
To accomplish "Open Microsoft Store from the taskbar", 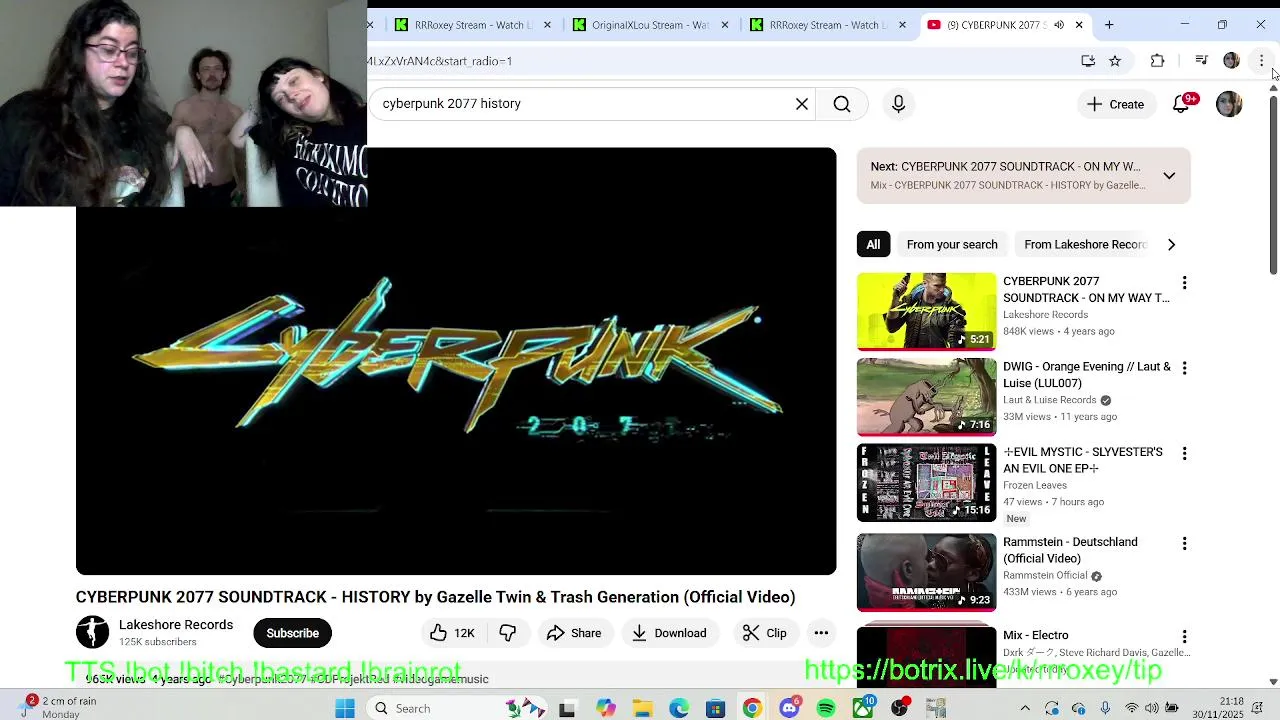I will coord(715,708).
